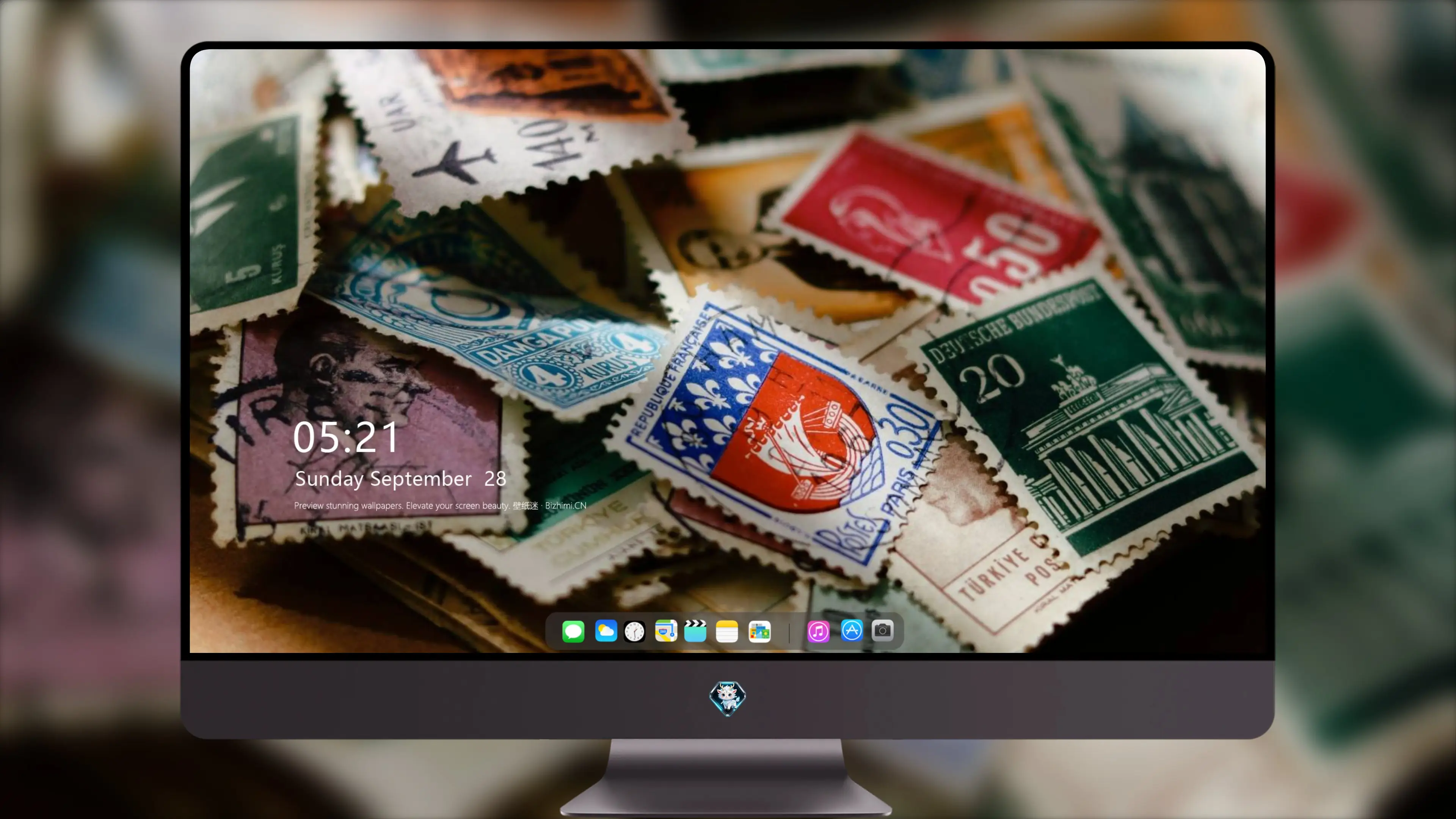Click the 05:21 clock display

pos(346,438)
